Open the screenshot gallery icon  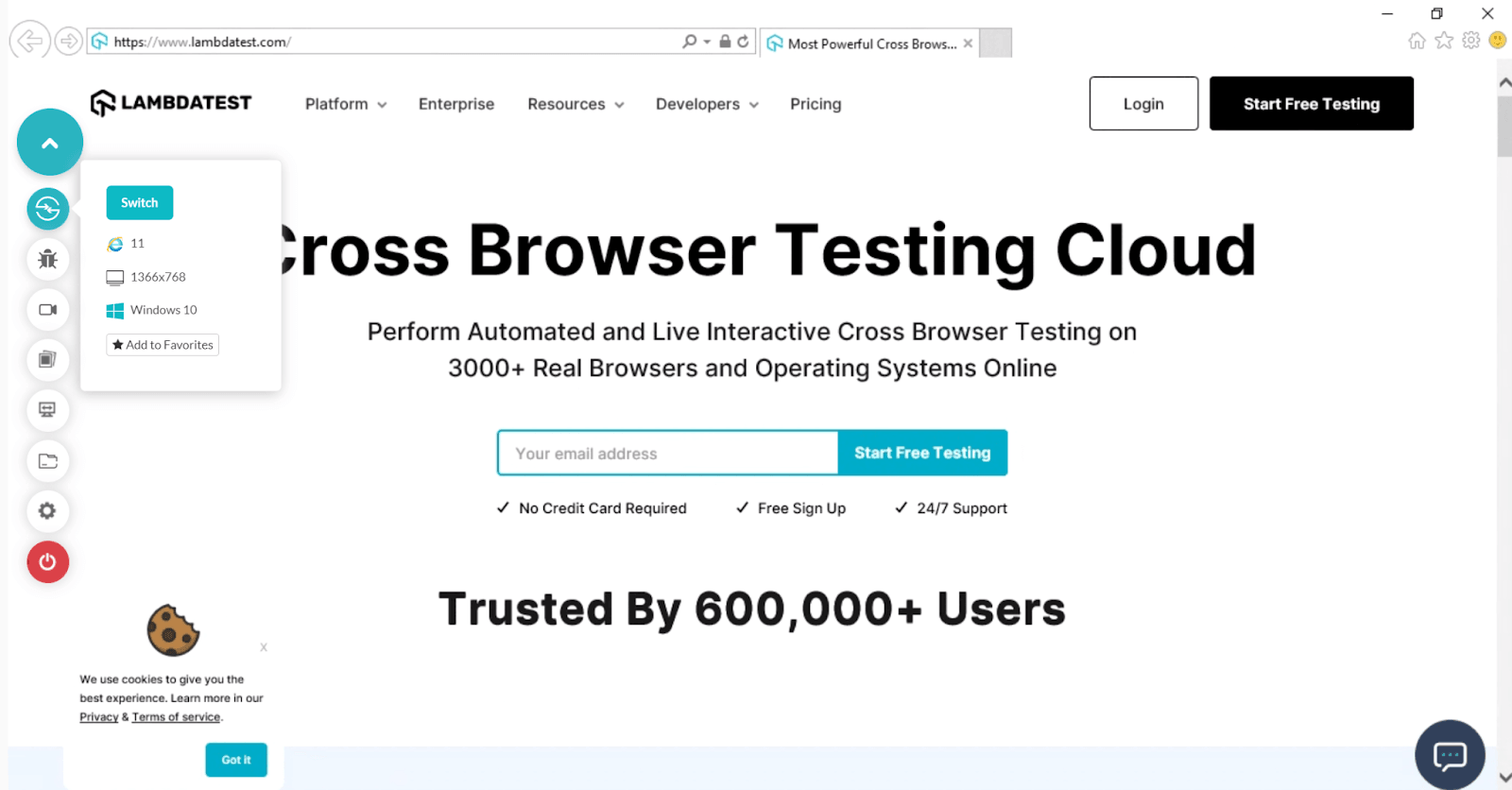[x=47, y=359]
